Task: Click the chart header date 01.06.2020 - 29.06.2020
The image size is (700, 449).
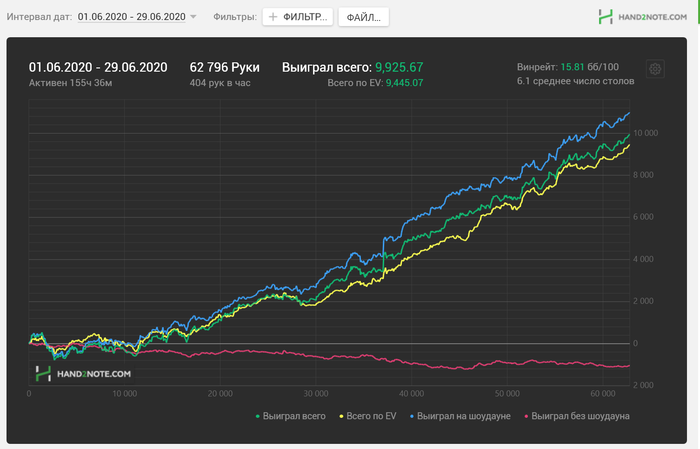Action: tap(98, 67)
